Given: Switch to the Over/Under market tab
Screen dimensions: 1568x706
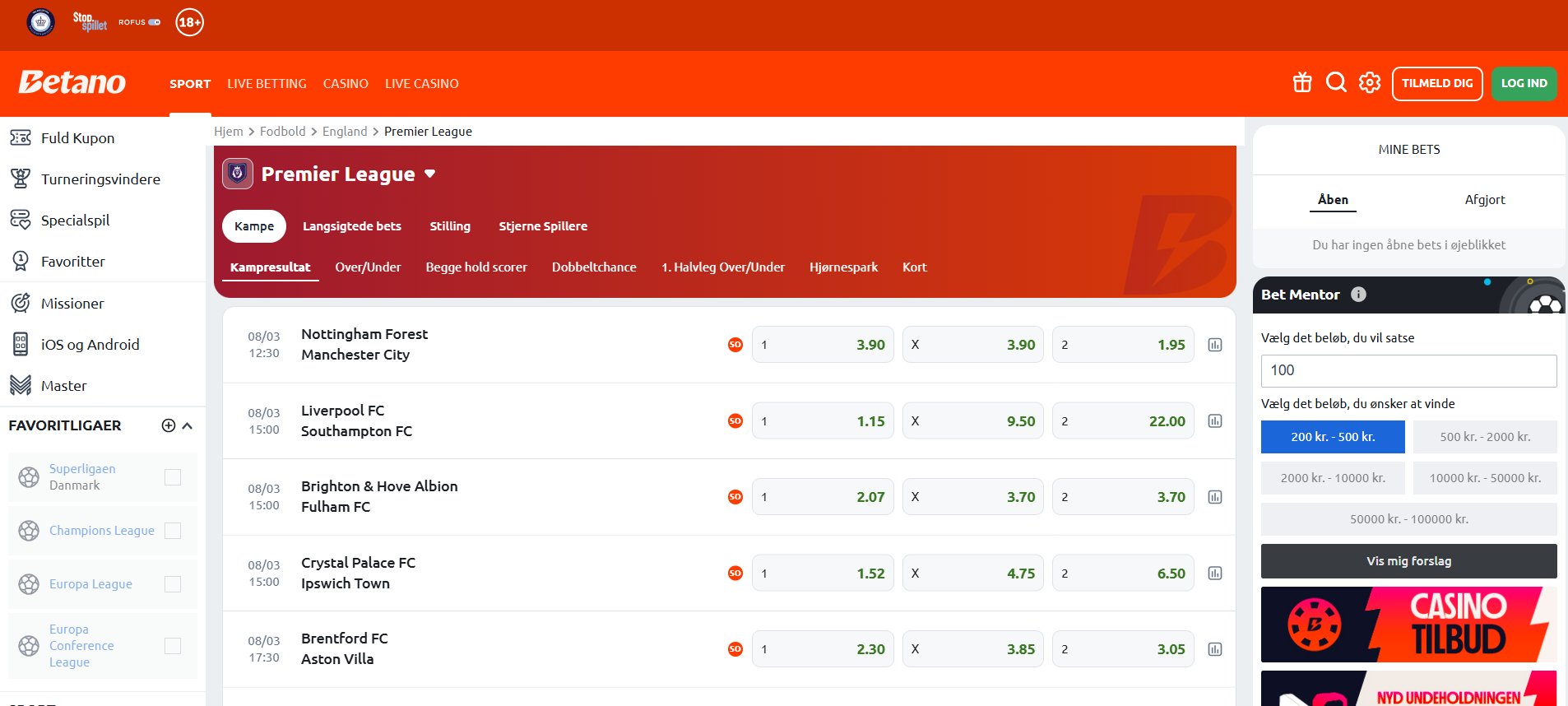Looking at the screenshot, I should [368, 267].
